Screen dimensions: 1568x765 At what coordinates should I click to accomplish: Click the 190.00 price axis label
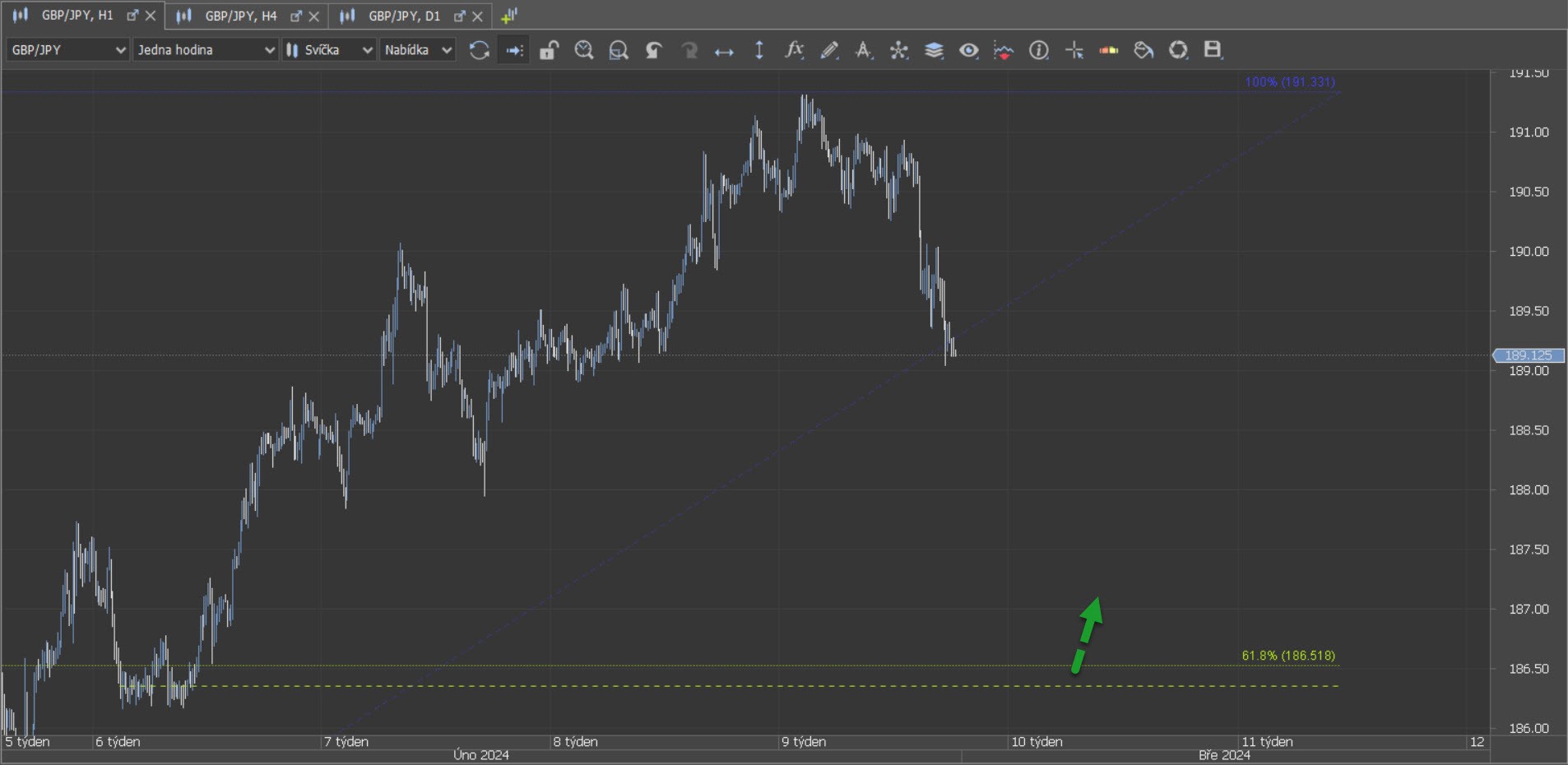click(1529, 252)
